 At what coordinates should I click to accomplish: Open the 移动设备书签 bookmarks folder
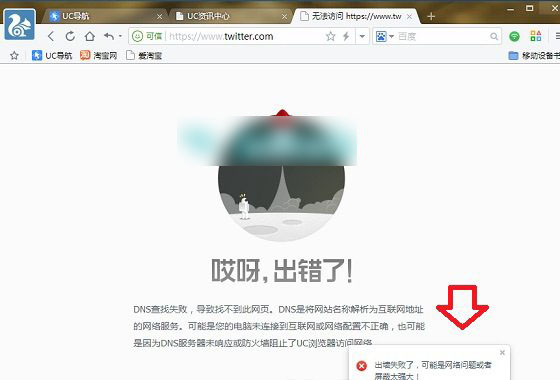[534, 55]
